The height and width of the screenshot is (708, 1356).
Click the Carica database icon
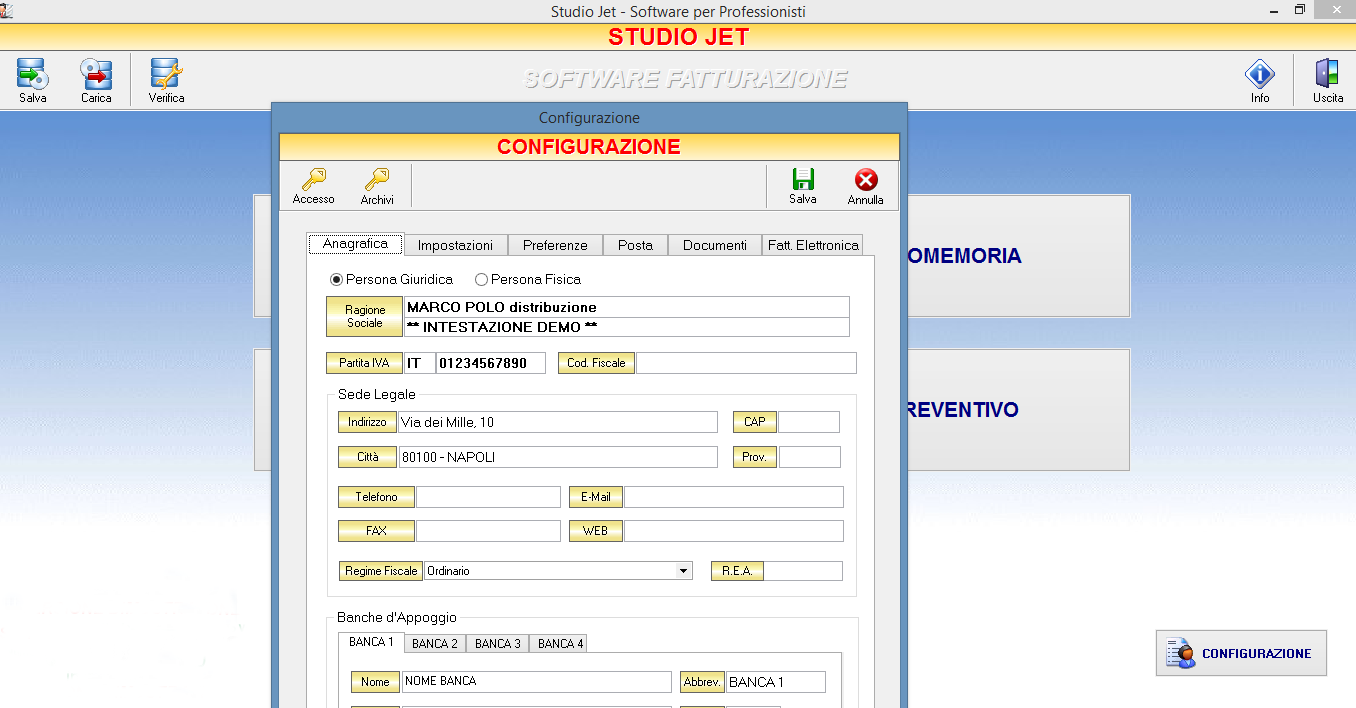[96, 81]
